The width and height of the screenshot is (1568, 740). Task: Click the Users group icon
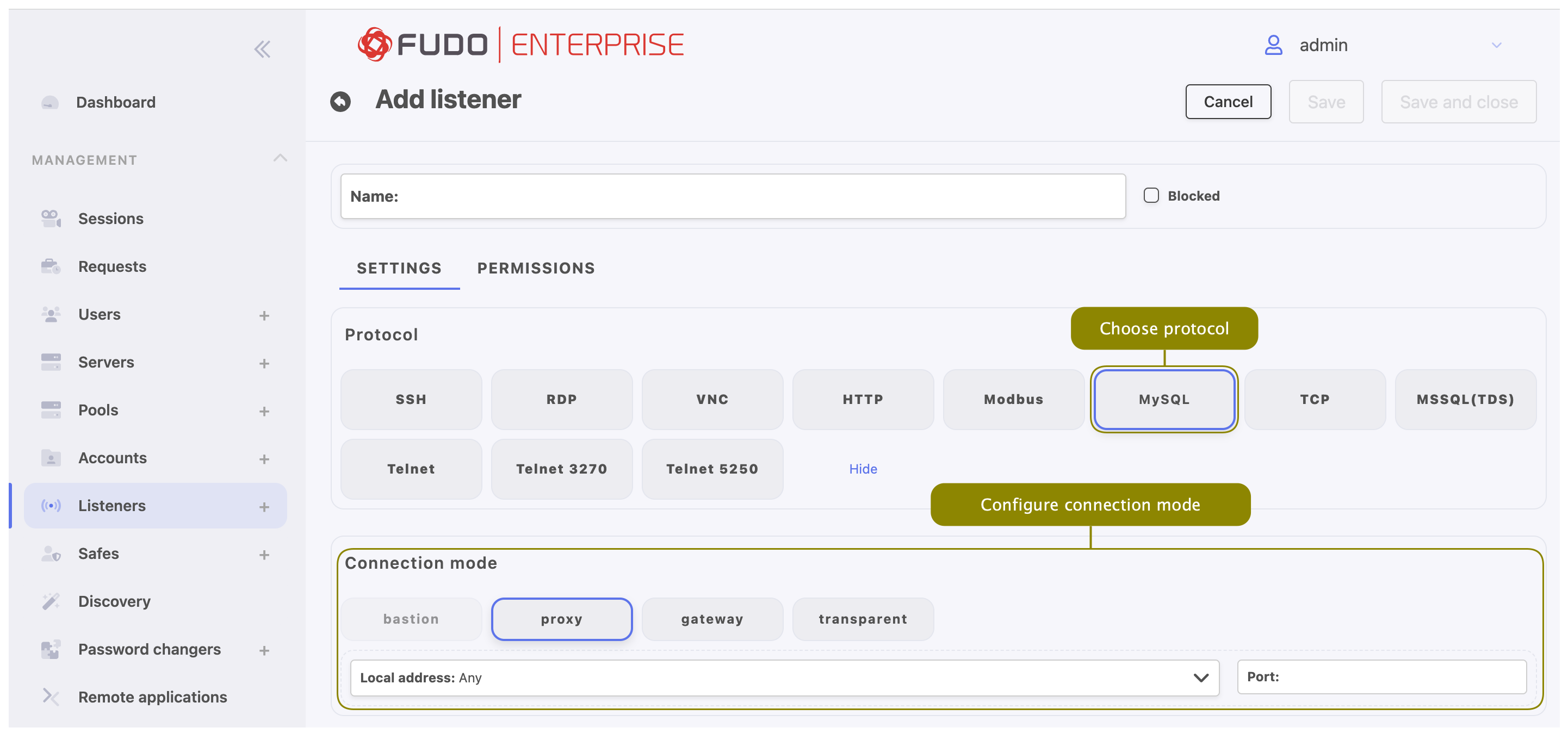51,314
